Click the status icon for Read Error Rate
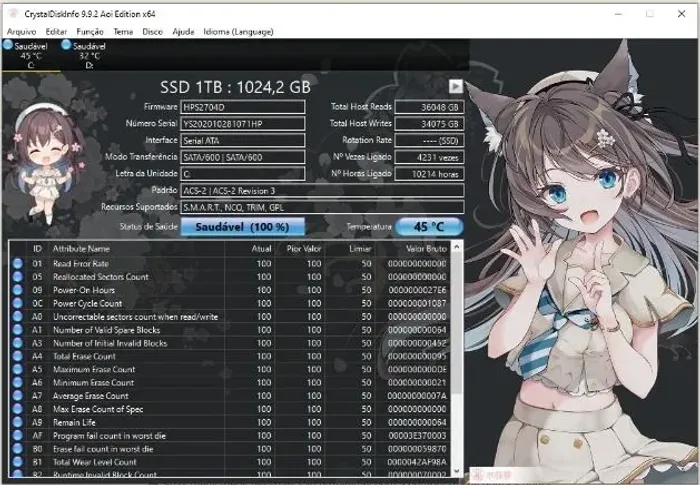Viewport: 700px width, 485px height. (x=17, y=263)
